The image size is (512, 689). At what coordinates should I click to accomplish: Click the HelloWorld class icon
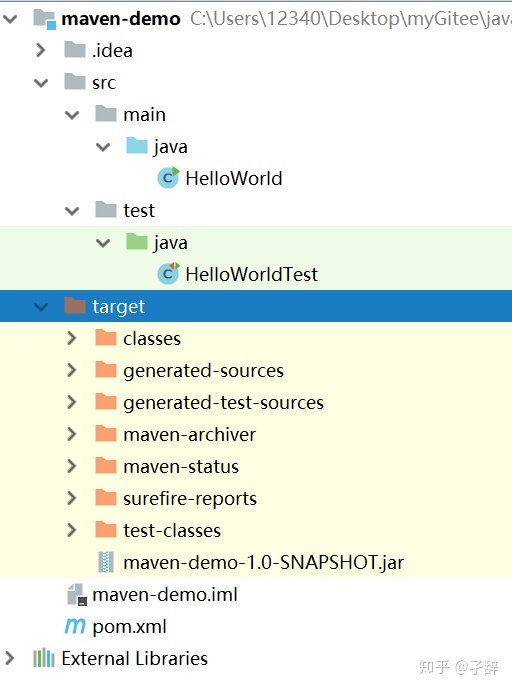(x=168, y=178)
